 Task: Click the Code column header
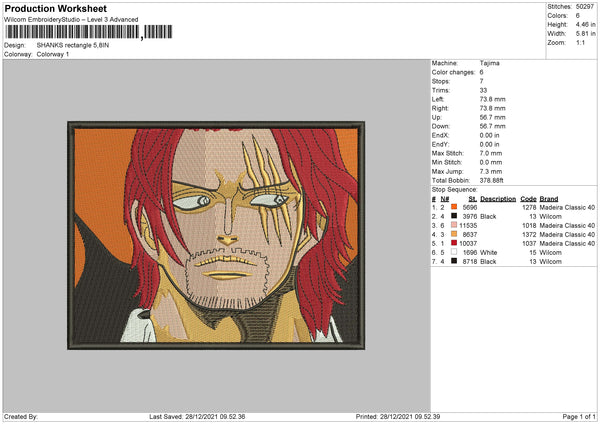[528, 199]
